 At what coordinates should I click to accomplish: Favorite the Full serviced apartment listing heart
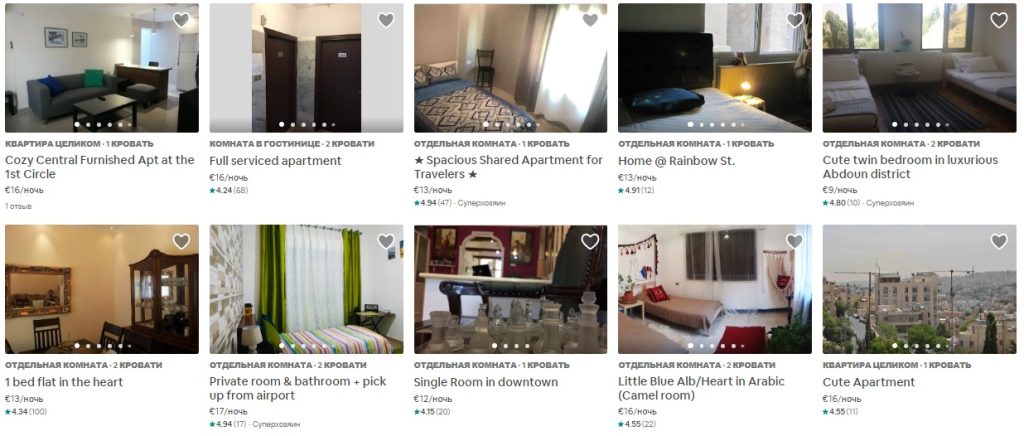coord(386,20)
